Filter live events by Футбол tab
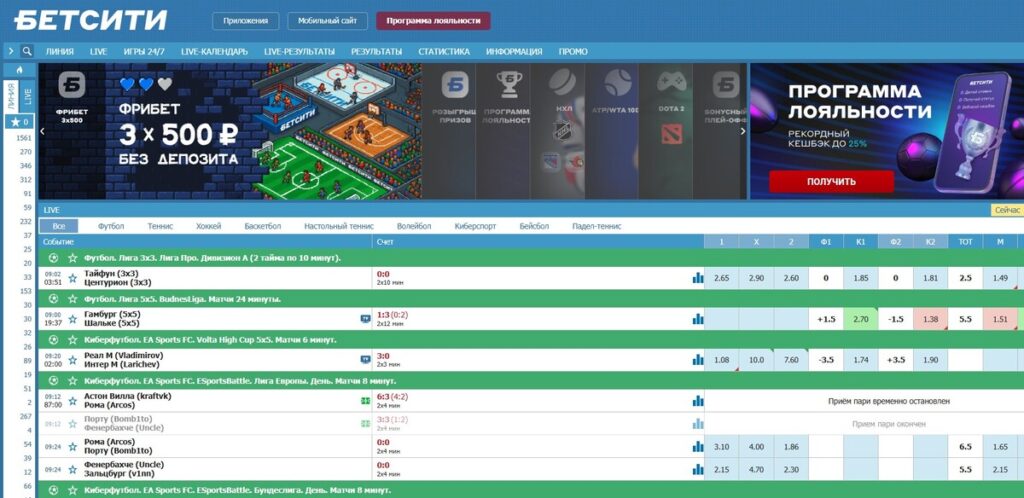The image size is (1024, 498). point(111,226)
